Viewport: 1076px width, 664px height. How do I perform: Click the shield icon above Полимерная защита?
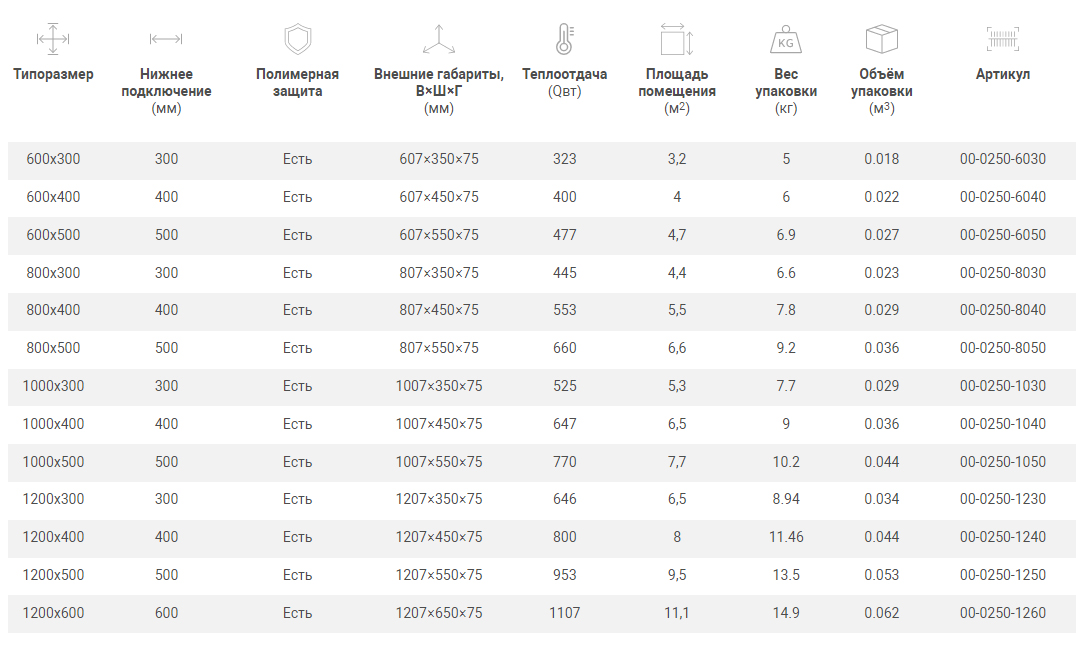(x=297, y=40)
